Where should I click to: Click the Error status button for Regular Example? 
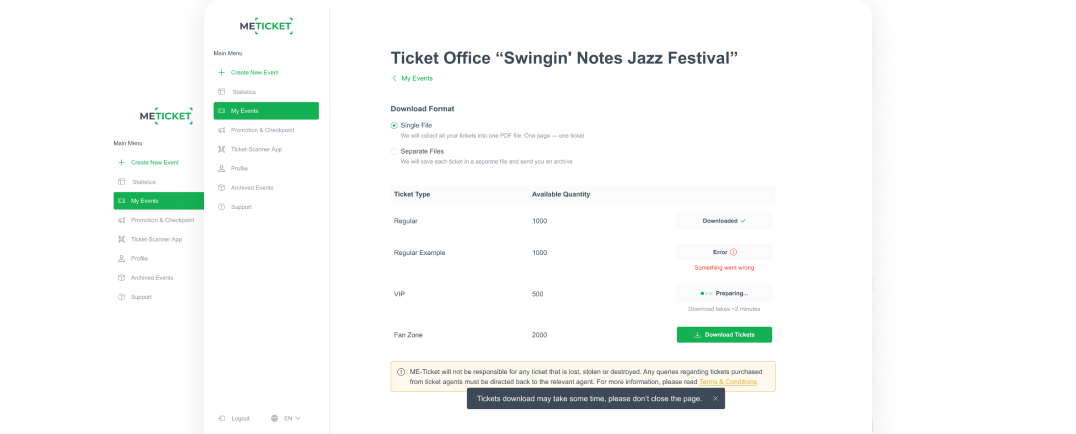724,252
